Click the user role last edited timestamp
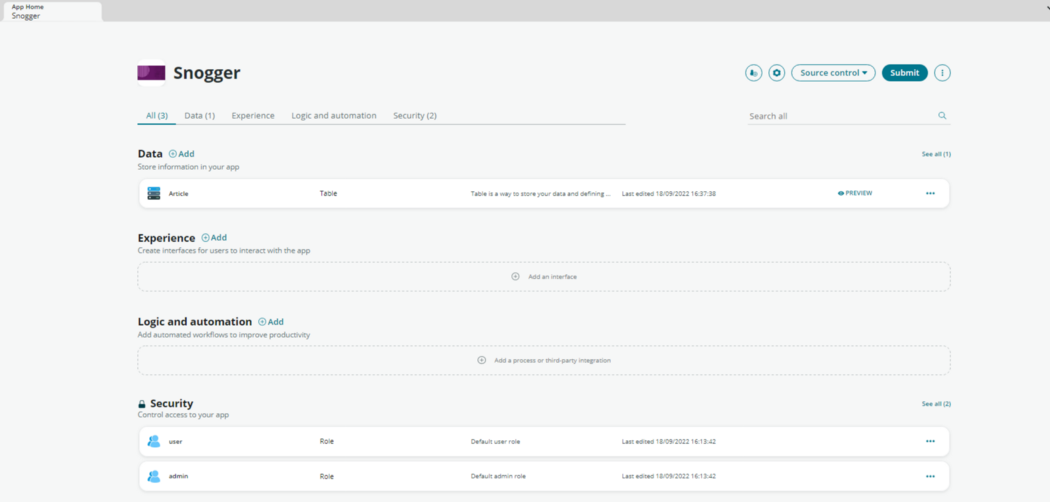The image size is (1050, 502). click(x=669, y=442)
